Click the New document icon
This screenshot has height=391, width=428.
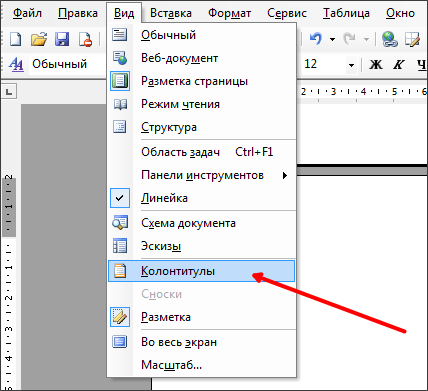(x=15, y=39)
